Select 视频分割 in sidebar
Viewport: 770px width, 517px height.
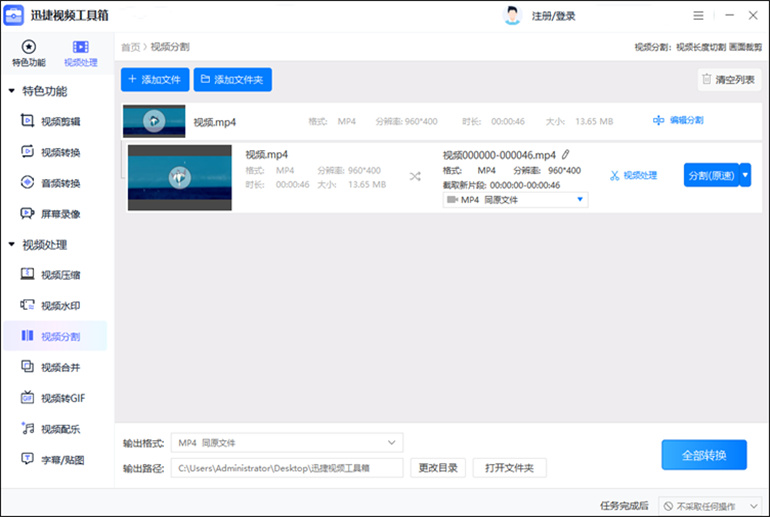[55, 336]
